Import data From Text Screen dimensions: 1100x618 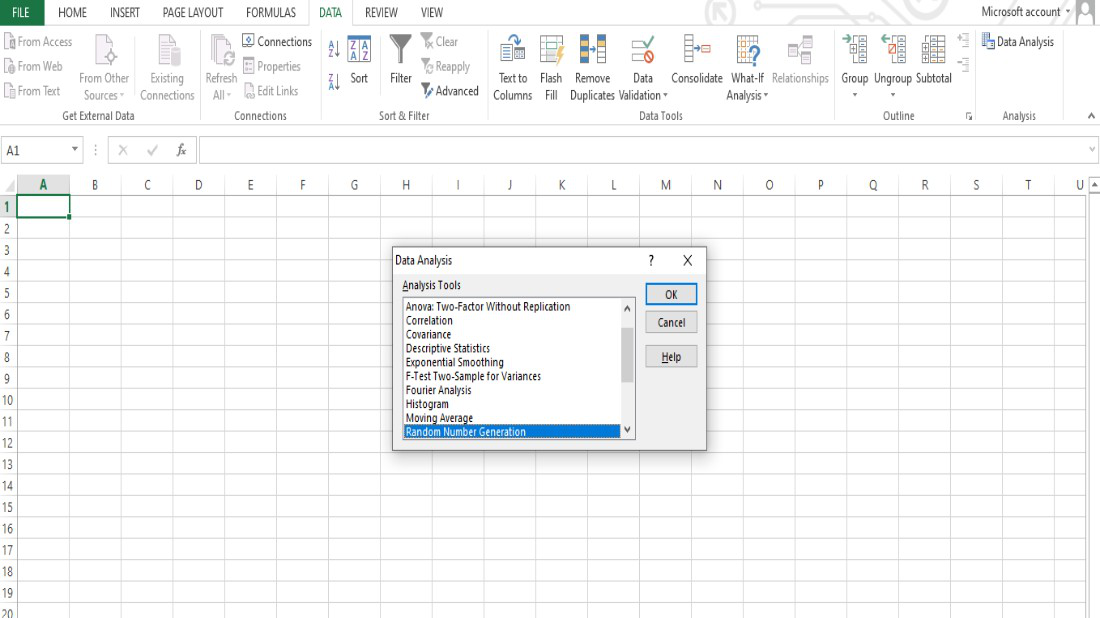32,90
